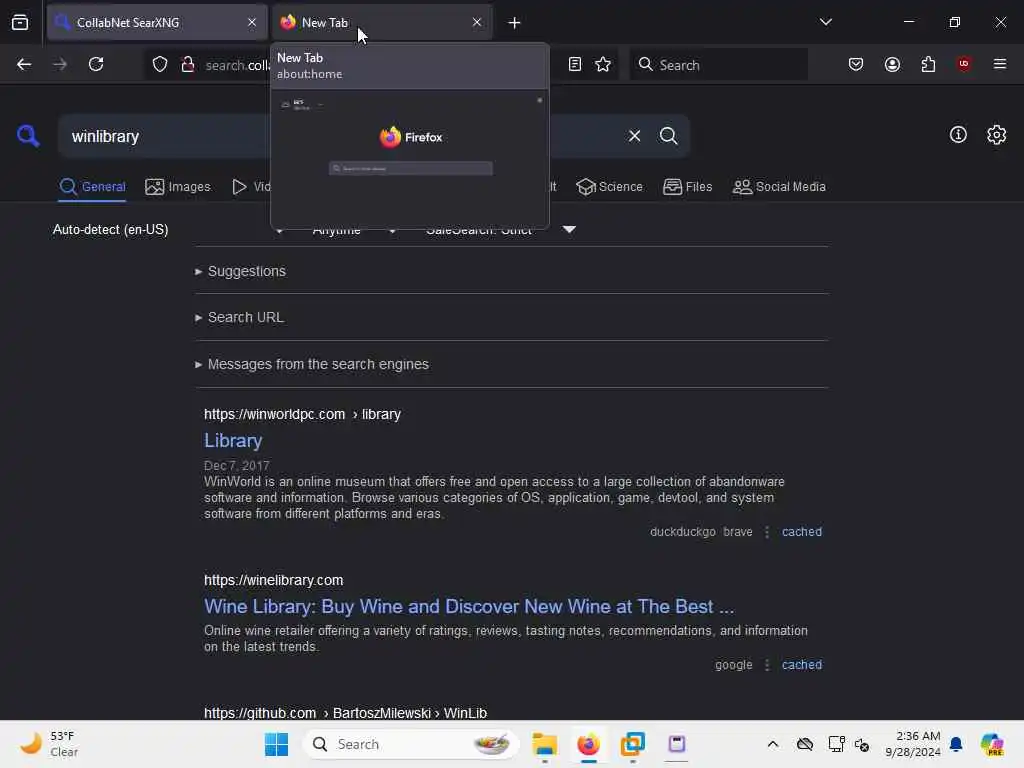
Task: Select the Social Media search category
Action: click(x=779, y=187)
